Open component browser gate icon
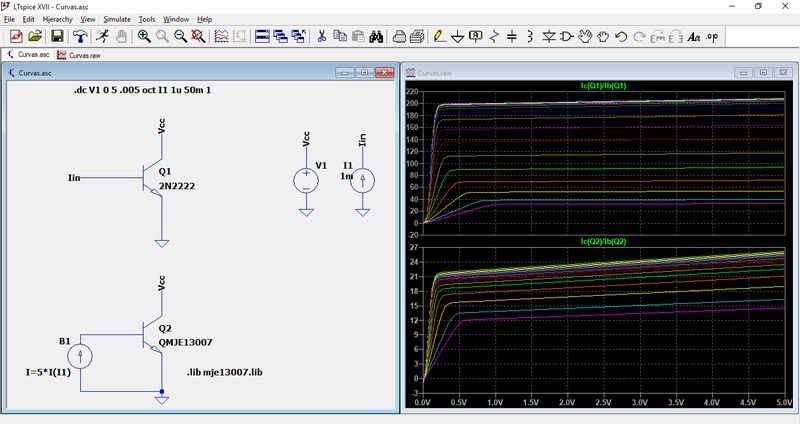Viewport: 800px width, 424px height. [x=567, y=36]
